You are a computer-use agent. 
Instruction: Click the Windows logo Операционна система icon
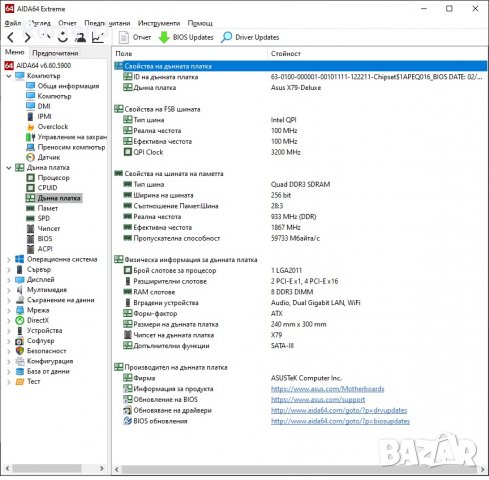(x=20, y=259)
